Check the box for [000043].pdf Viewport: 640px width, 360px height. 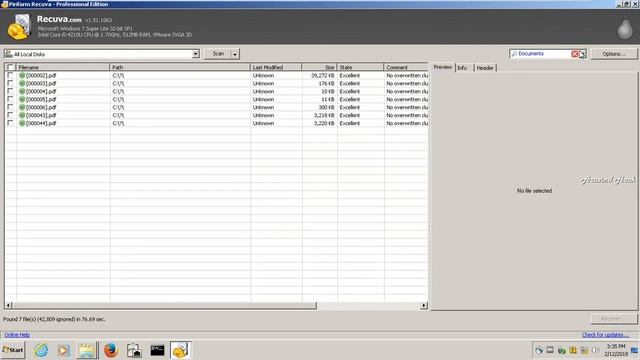click(x=10, y=115)
